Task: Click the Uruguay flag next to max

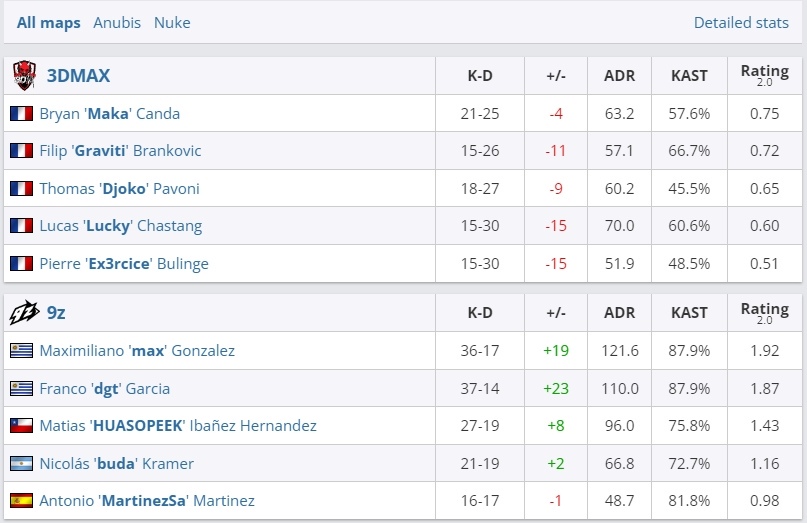Action: (21, 351)
